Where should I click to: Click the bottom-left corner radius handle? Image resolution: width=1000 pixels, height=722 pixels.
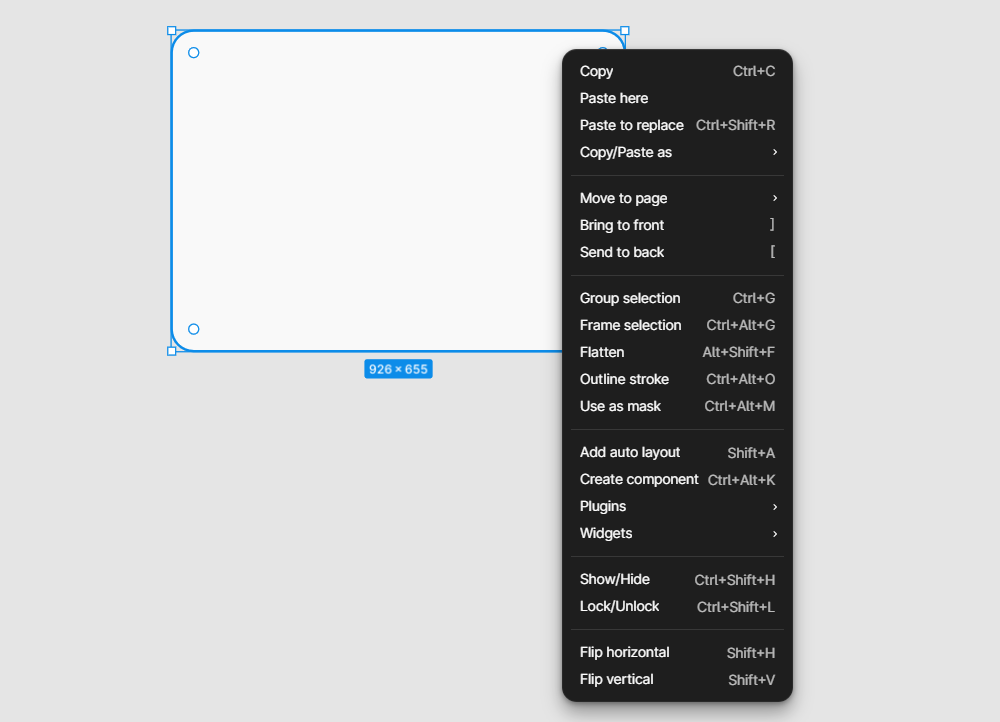[194, 329]
